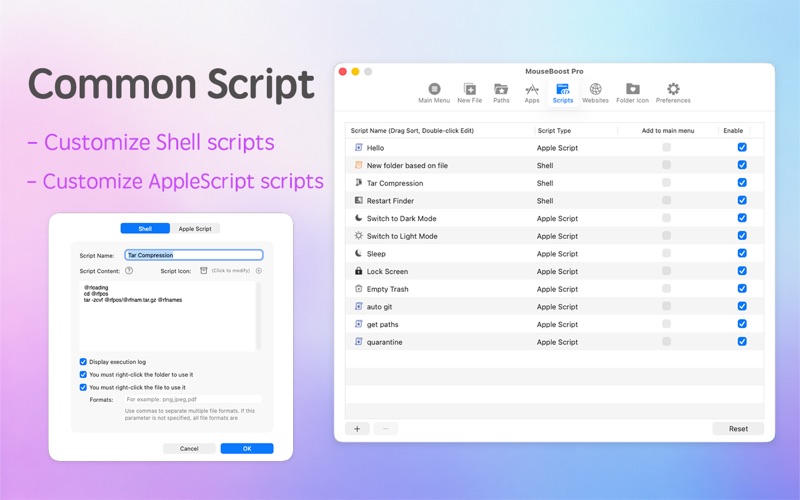This screenshot has width=800, height=500.
Task: Toggle Enable checkbox for Restart Finder
Action: 742,200
